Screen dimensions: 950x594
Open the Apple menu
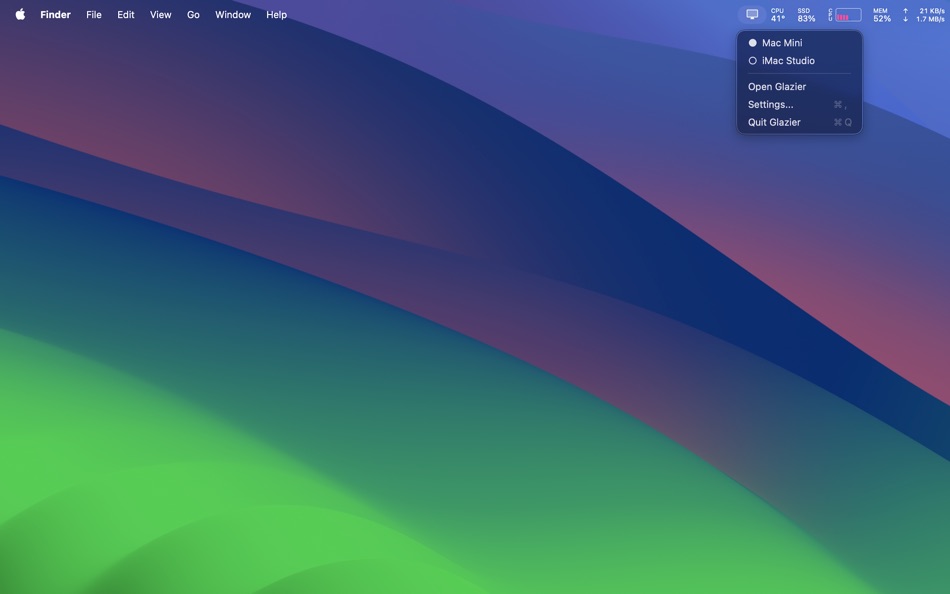[x=19, y=14]
